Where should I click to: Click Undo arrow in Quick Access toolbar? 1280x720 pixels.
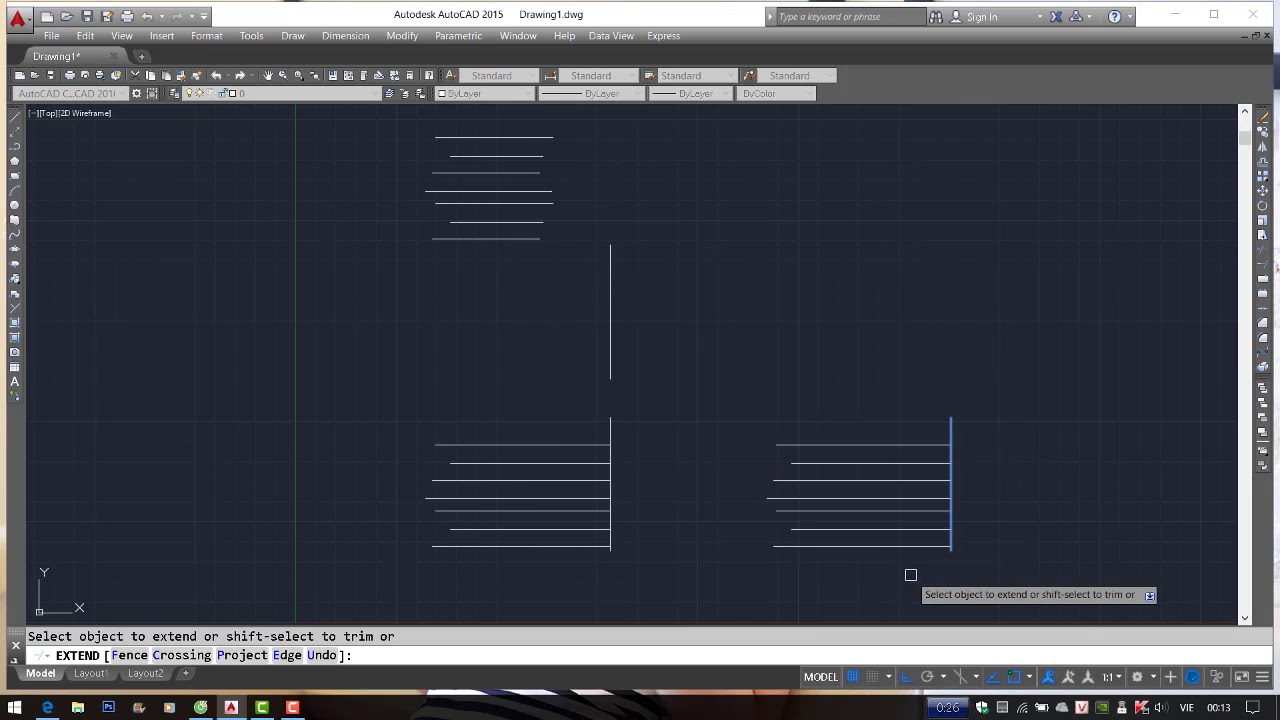pyautogui.click(x=147, y=16)
